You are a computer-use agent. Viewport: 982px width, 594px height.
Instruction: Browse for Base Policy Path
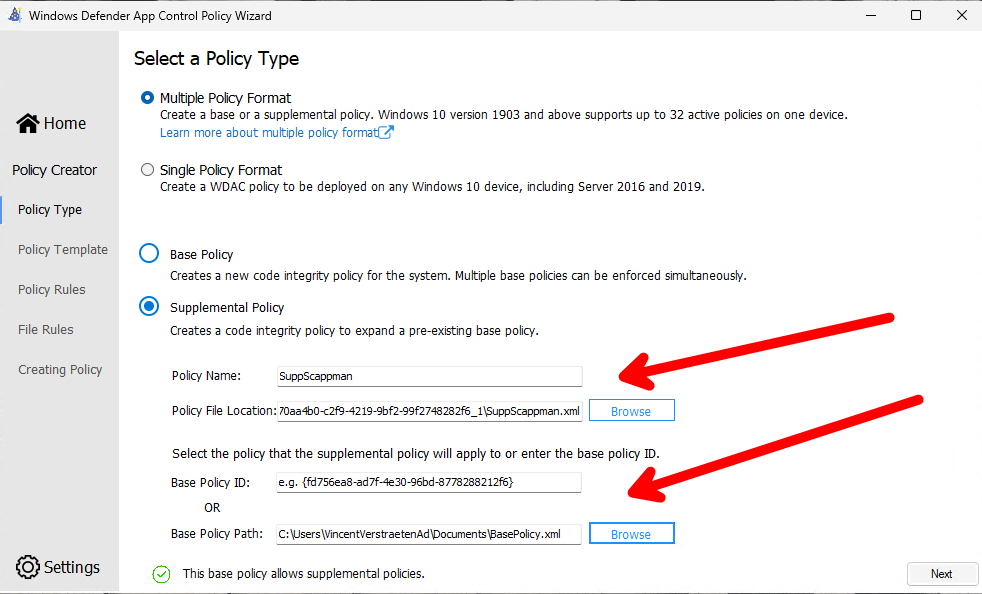(631, 534)
